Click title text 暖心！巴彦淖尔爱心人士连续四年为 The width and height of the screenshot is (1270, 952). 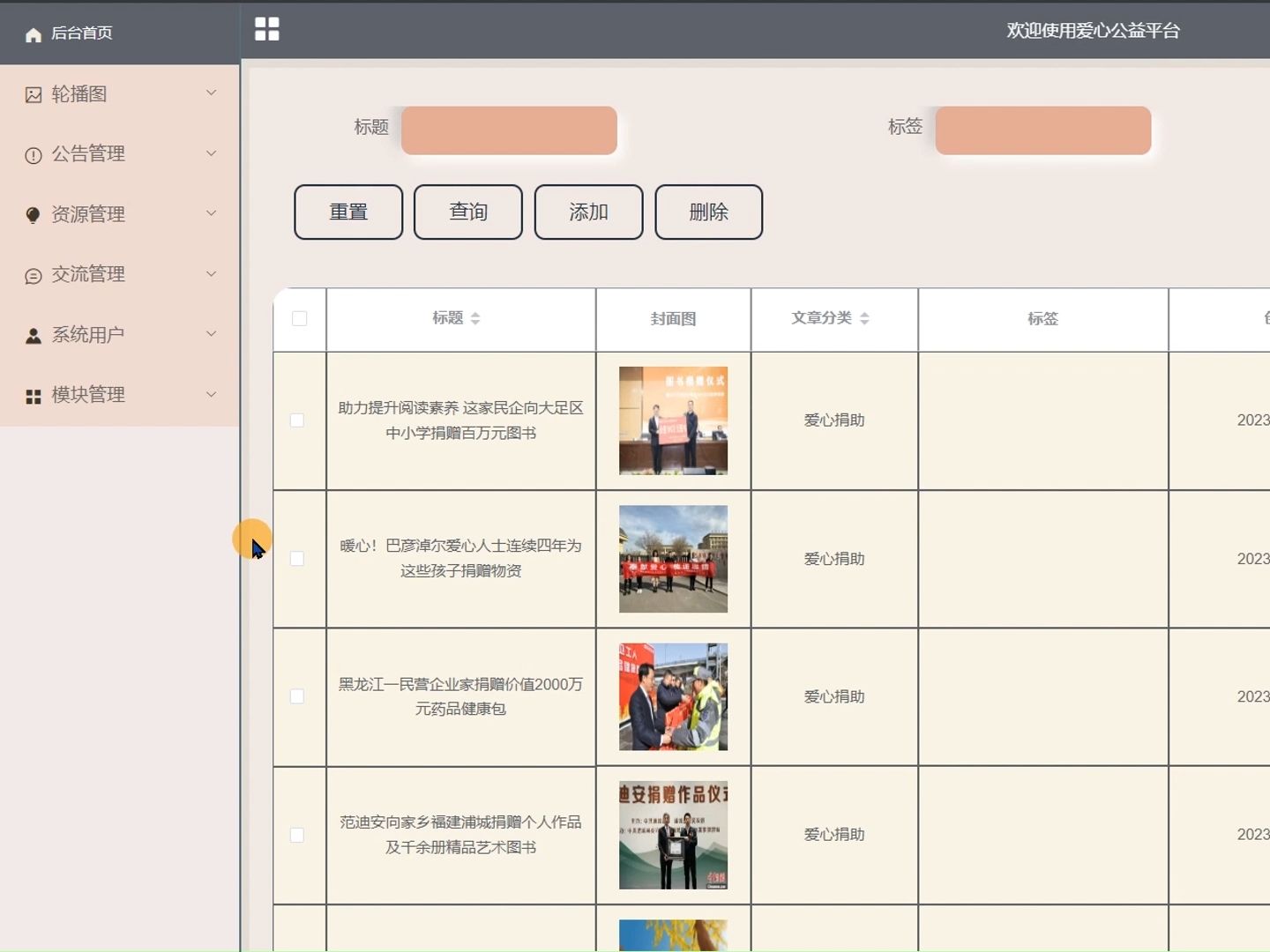pyautogui.click(x=460, y=546)
